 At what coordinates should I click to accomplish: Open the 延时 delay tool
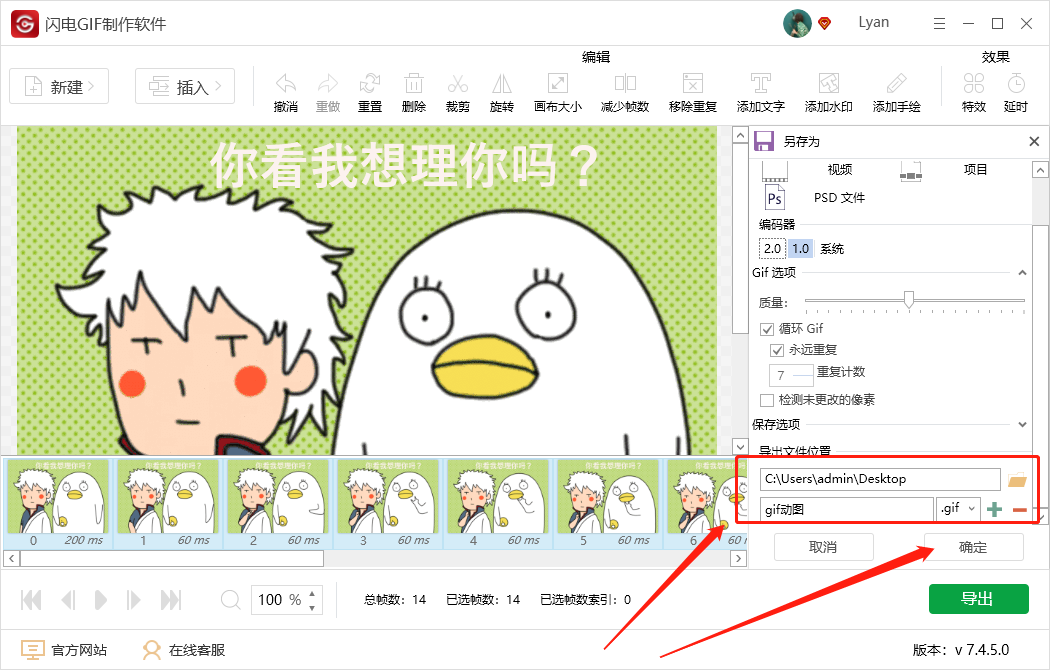pyautogui.click(x=1016, y=84)
